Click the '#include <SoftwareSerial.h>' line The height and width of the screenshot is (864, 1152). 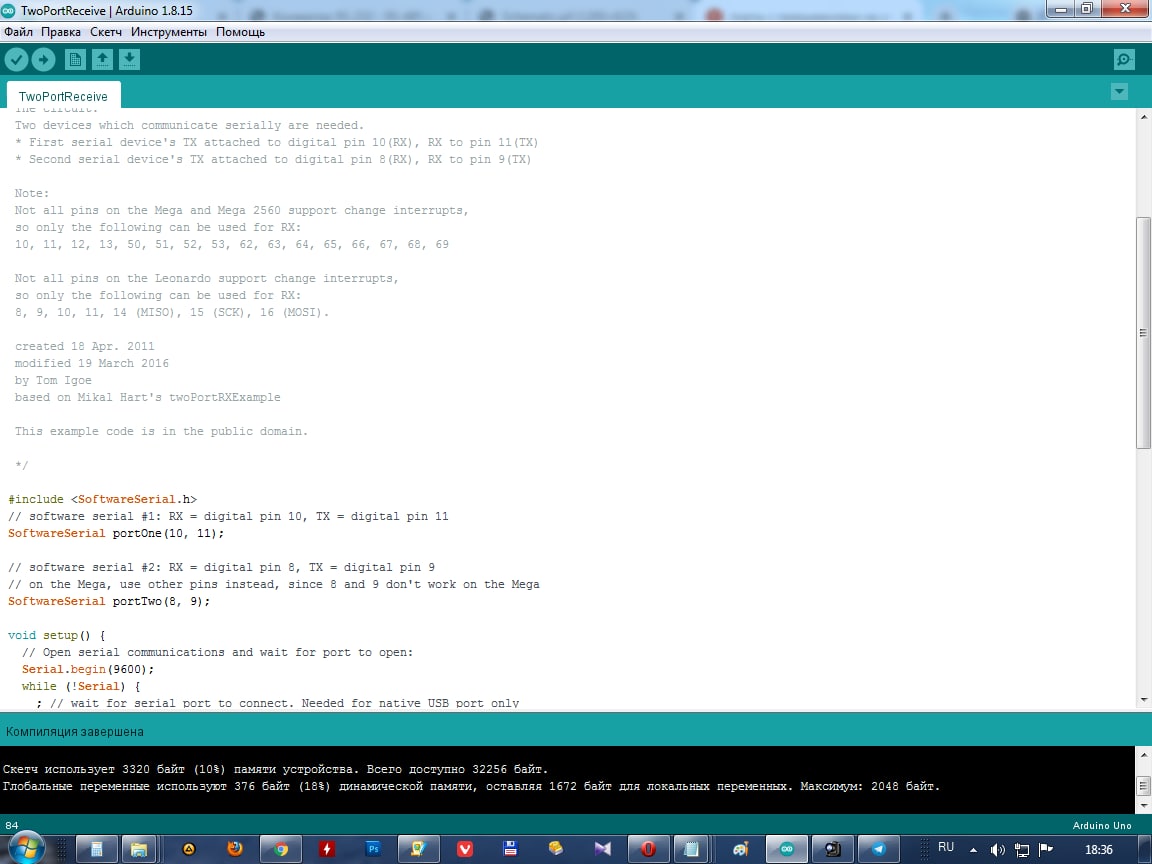(102, 499)
